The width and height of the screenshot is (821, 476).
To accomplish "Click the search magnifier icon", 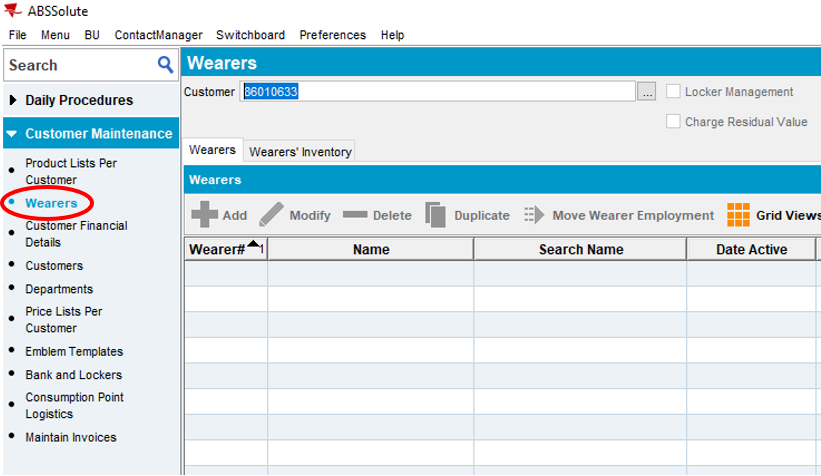I will click(x=166, y=65).
